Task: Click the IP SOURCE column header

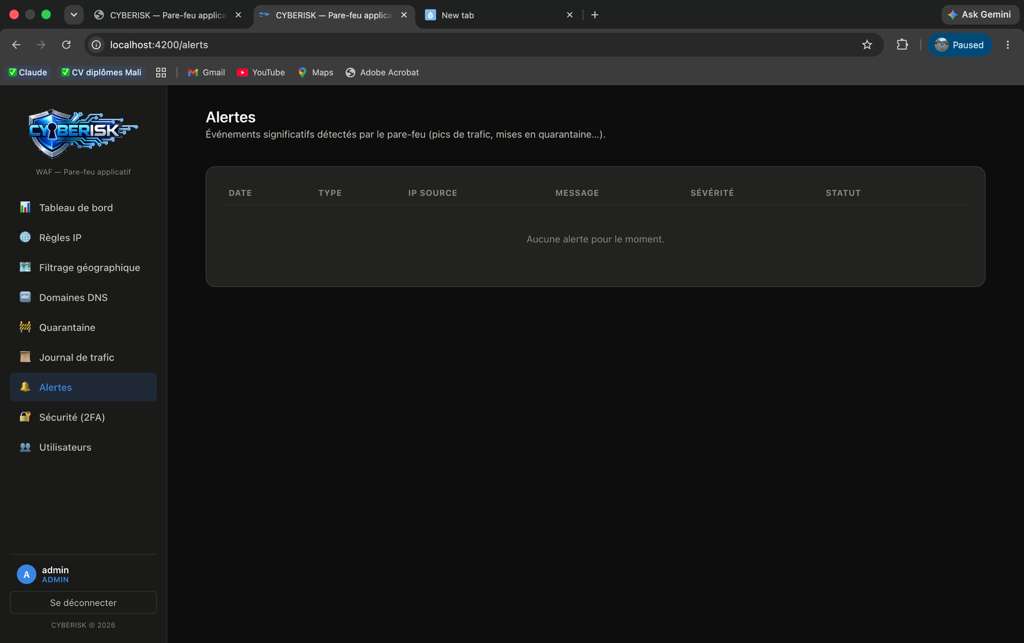Action: [x=432, y=193]
